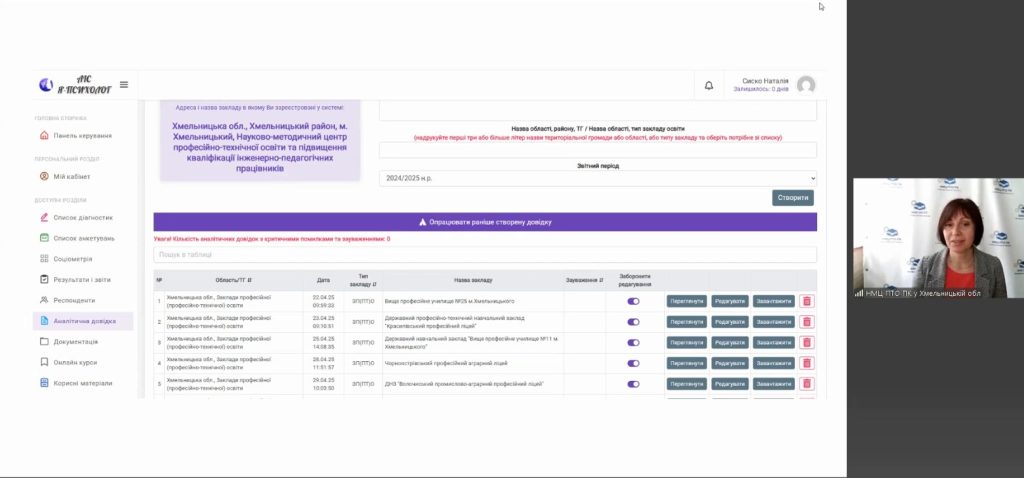Click Редагувати for row 5
Screen dimensions: 1024x478
pyautogui.click(x=729, y=384)
